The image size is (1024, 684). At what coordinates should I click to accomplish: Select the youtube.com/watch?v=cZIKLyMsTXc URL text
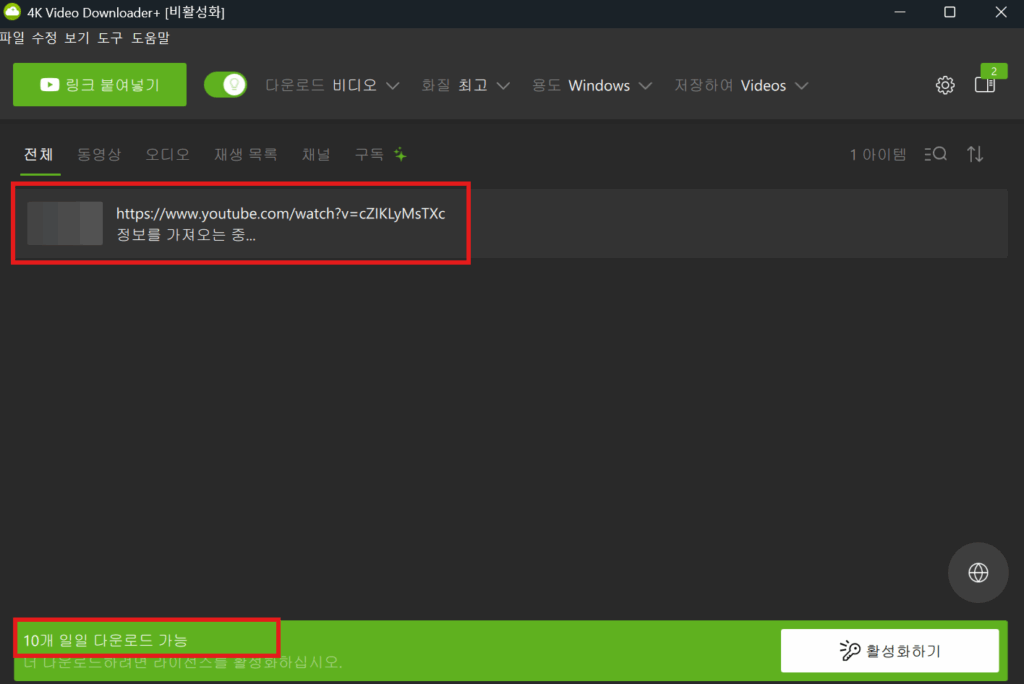pyautogui.click(x=281, y=214)
